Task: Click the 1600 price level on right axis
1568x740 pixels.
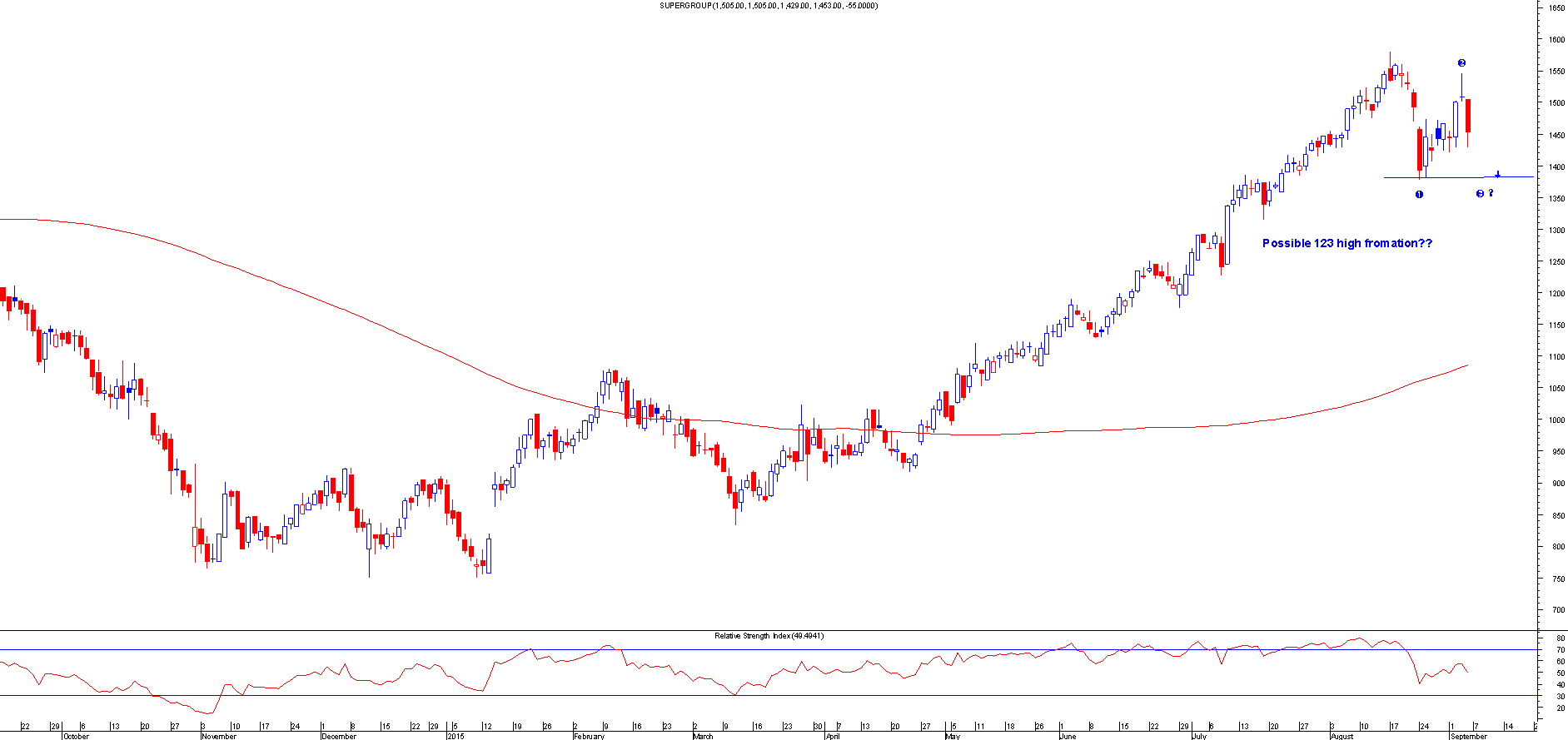Action: 1556,40
